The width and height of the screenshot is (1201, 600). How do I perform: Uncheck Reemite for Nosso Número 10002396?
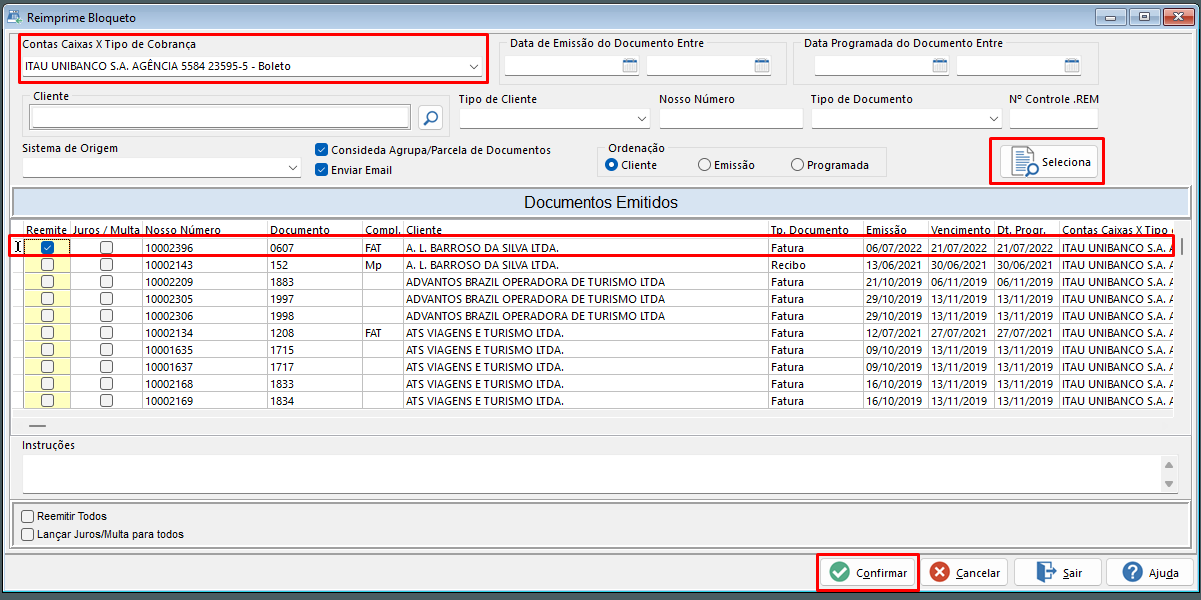pos(47,247)
